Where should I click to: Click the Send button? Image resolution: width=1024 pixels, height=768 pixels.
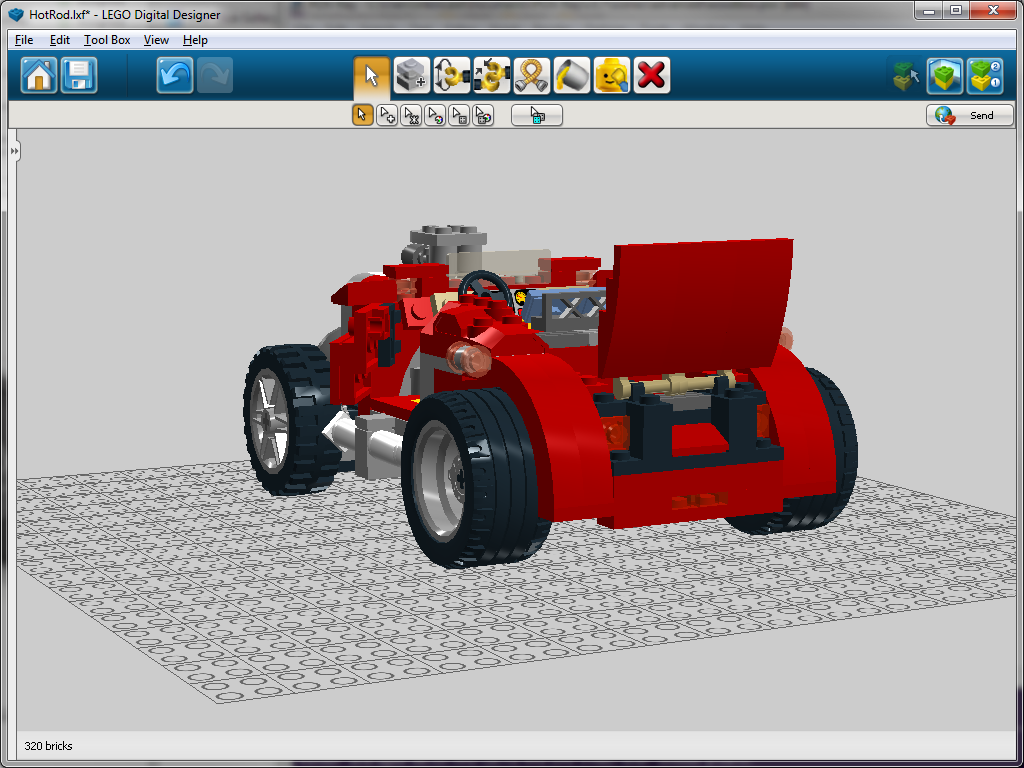969,114
